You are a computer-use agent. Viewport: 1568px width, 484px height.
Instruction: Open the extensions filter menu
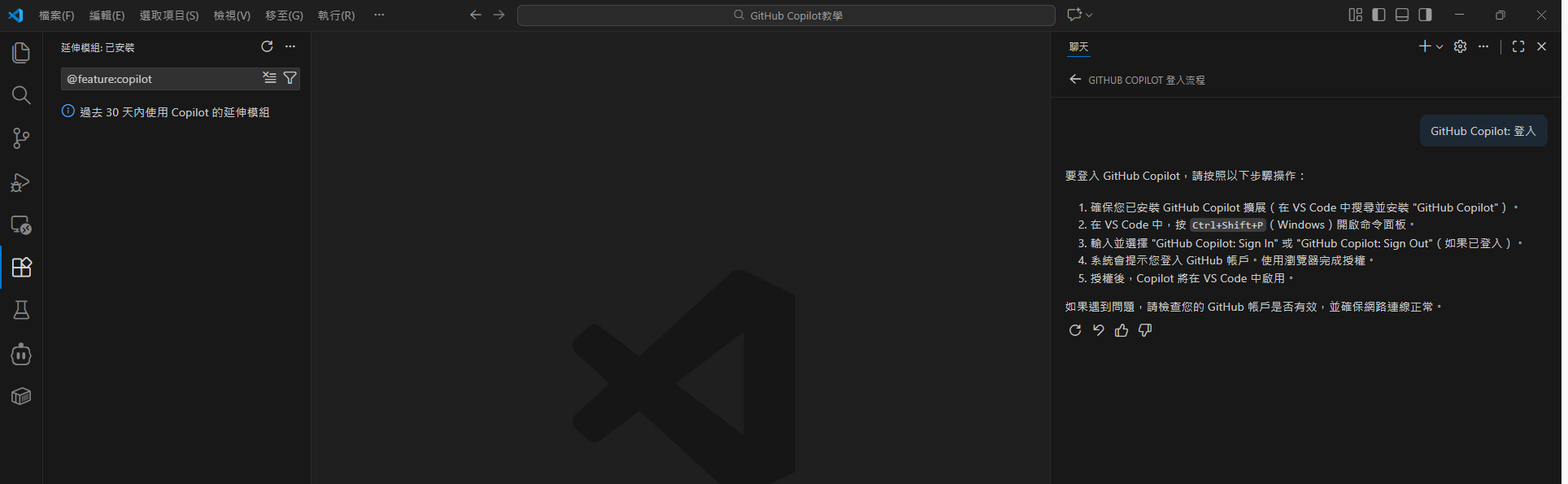(x=290, y=78)
